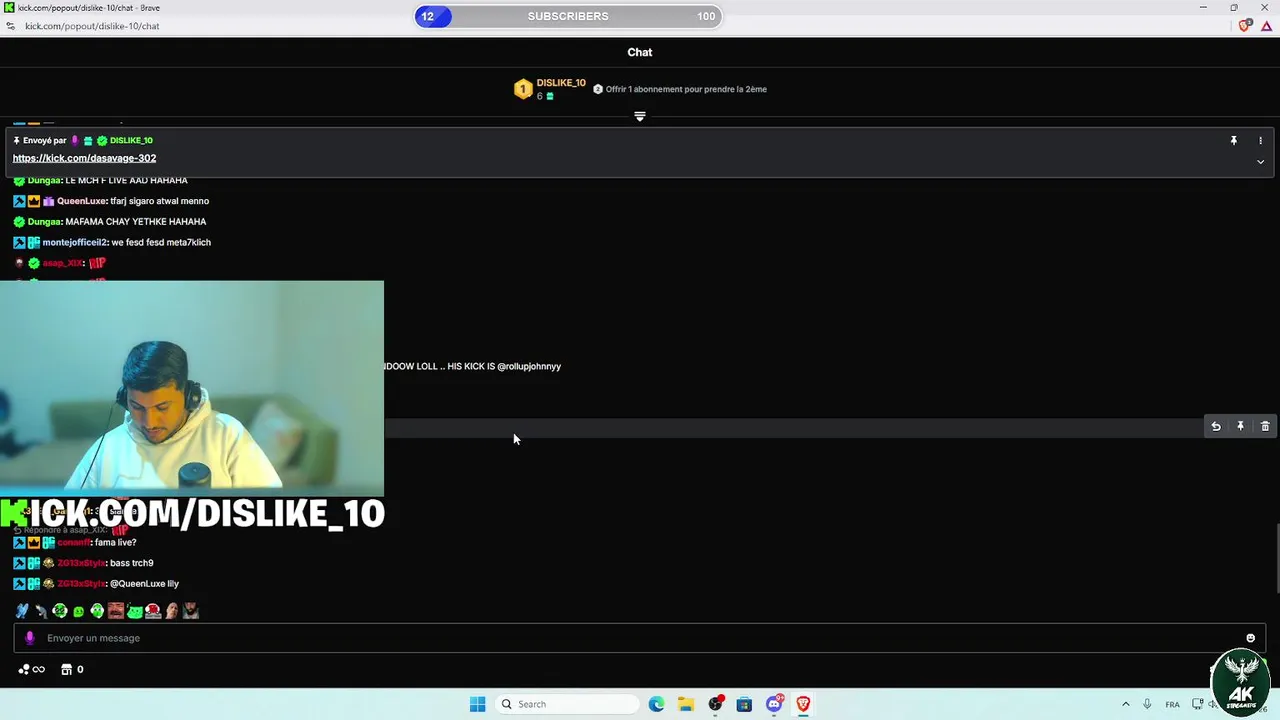Click the green frog emote in emote bar
The width and height of the screenshot is (1280, 720).
(134, 611)
